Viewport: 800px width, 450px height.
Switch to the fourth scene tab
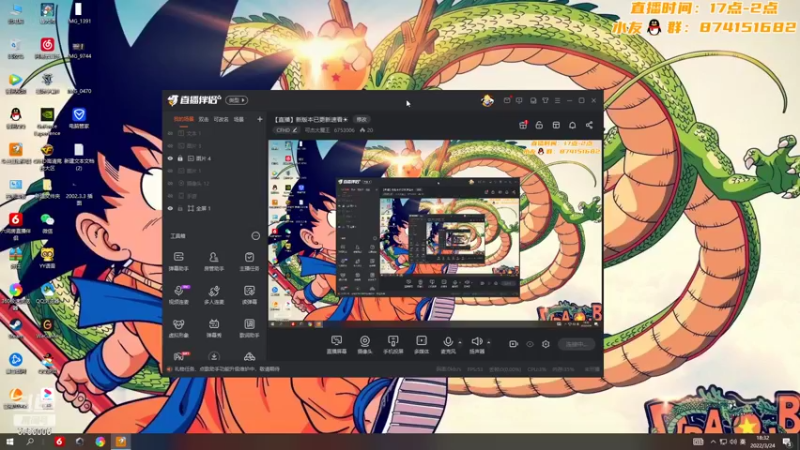(x=239, y=119)
